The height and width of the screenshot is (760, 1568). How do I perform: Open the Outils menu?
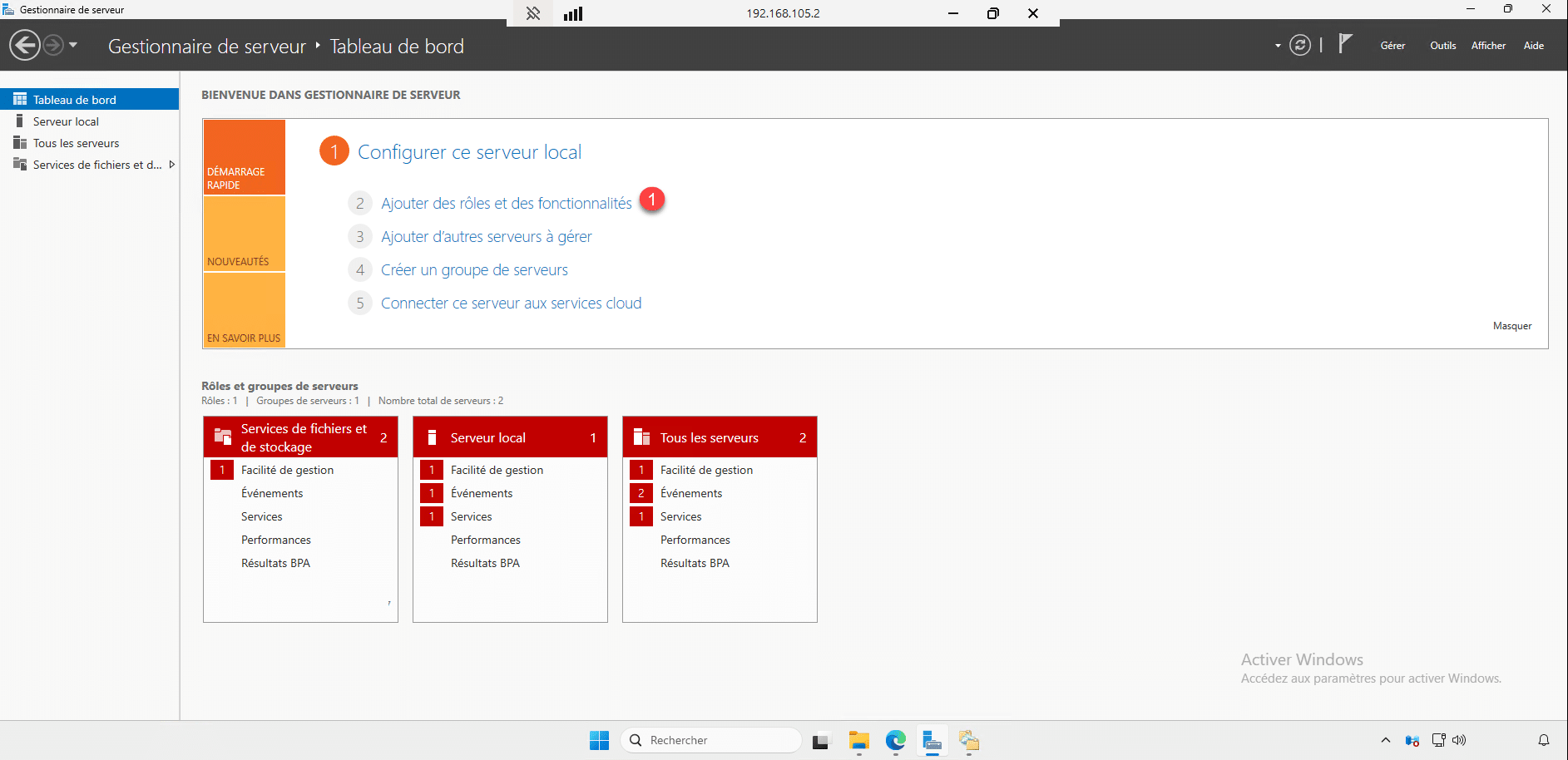click(x=1443, y=46)
